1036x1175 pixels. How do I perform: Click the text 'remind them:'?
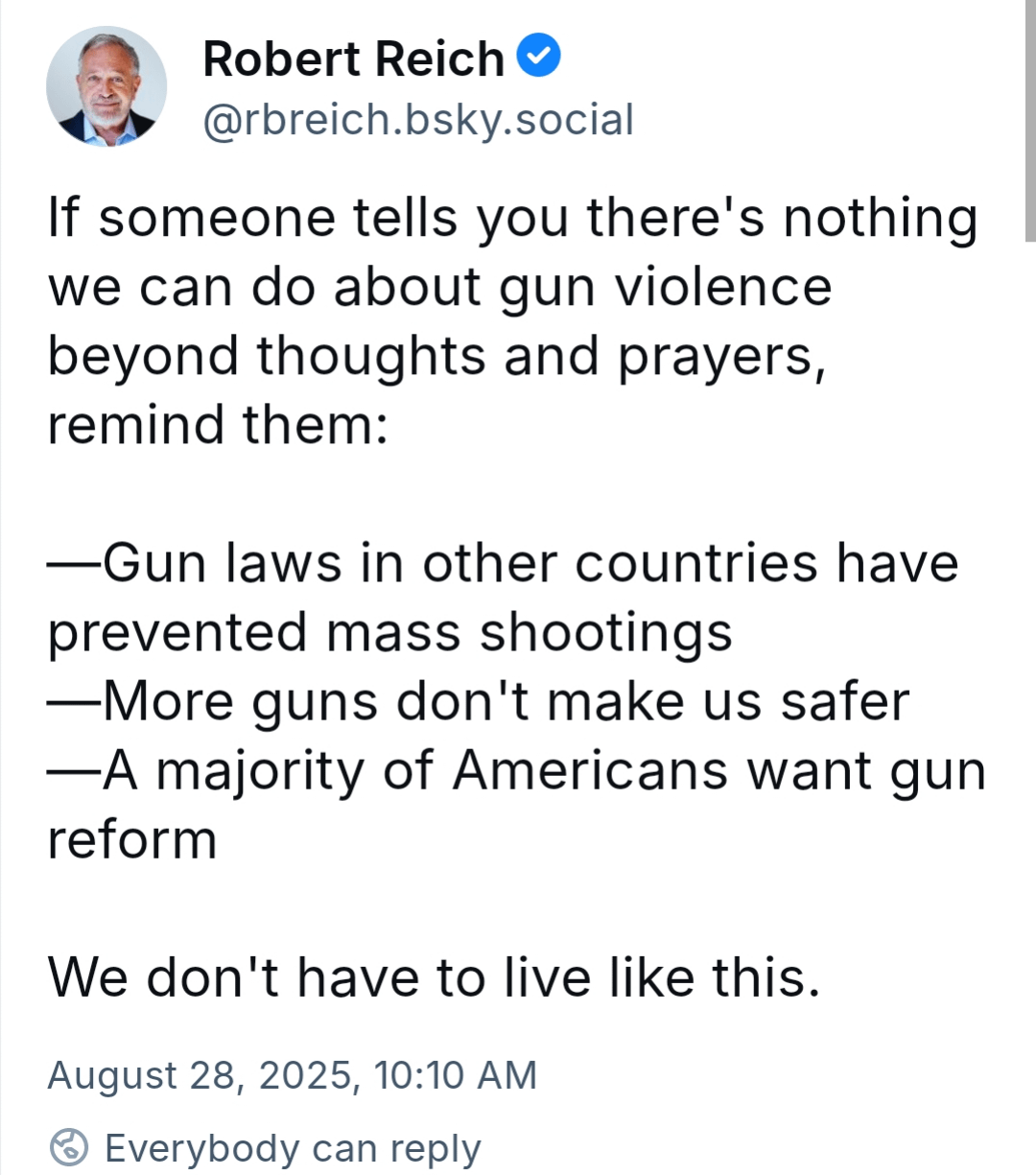(x=219, y=425)
